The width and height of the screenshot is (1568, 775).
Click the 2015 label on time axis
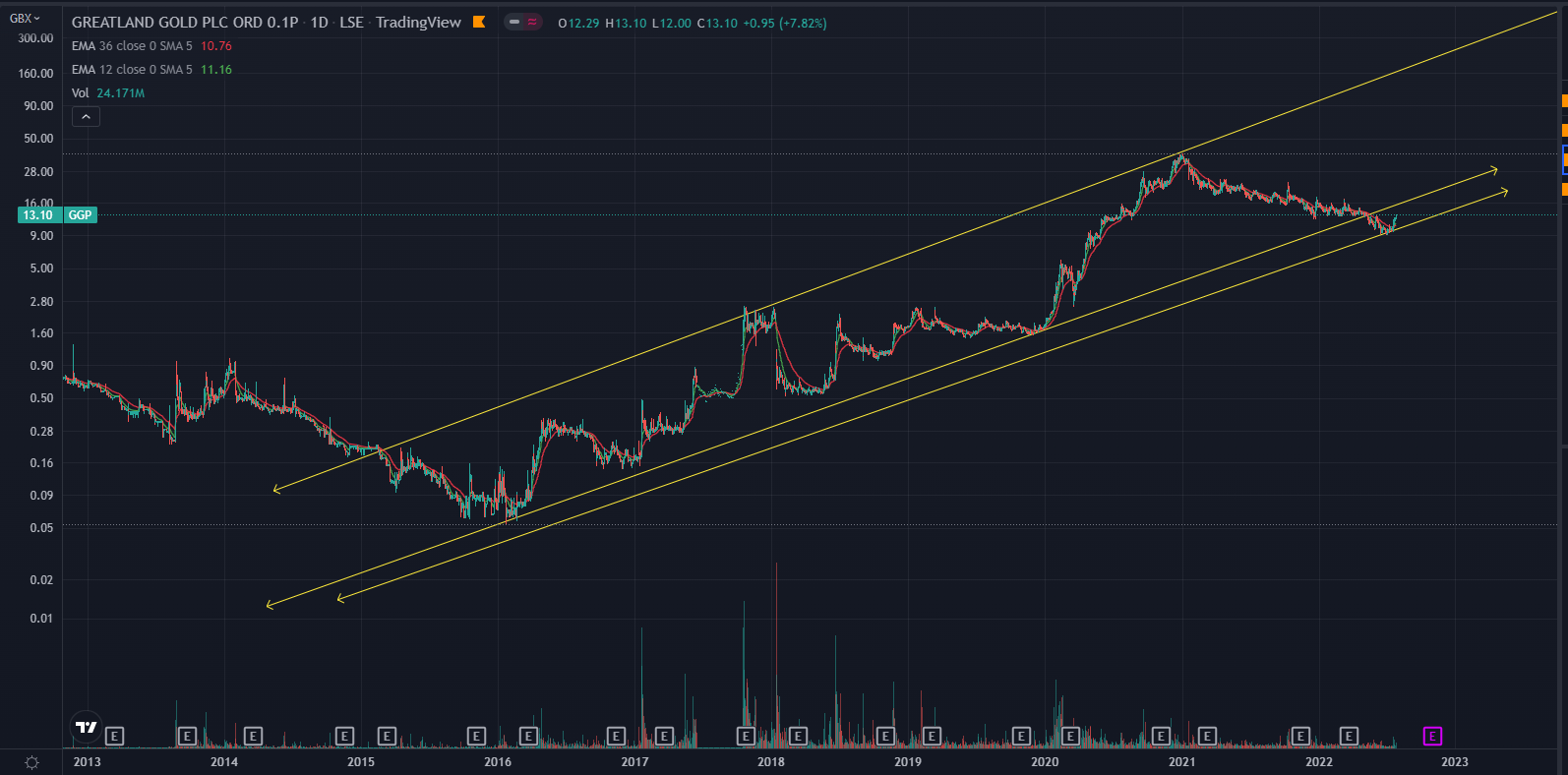point(361,762)
